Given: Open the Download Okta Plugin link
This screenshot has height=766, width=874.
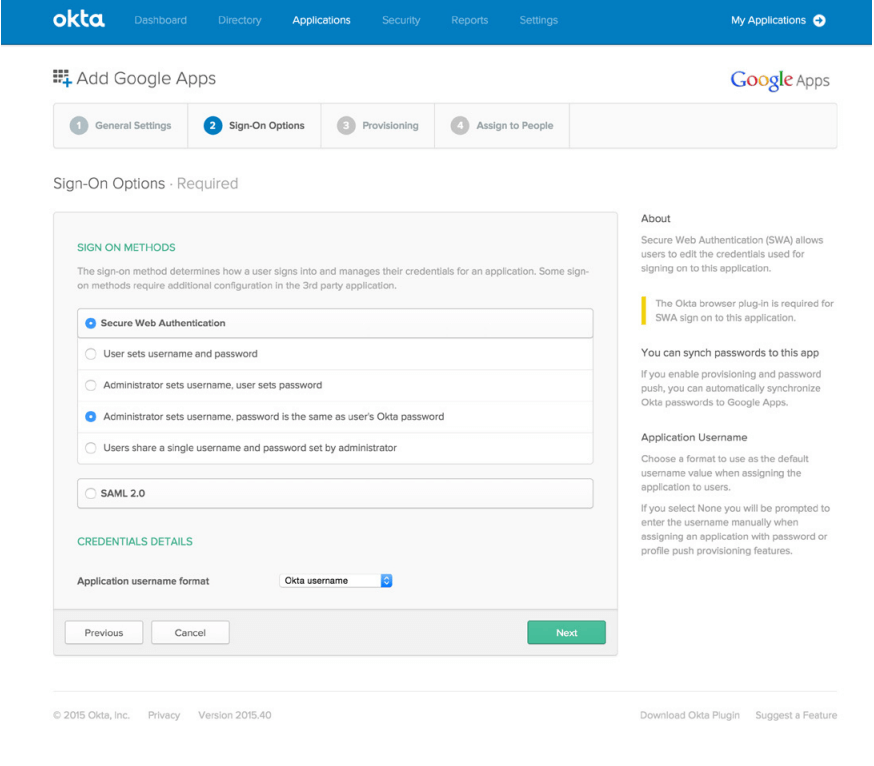Looking at the screenshot, I should click(x=688, y=715).
